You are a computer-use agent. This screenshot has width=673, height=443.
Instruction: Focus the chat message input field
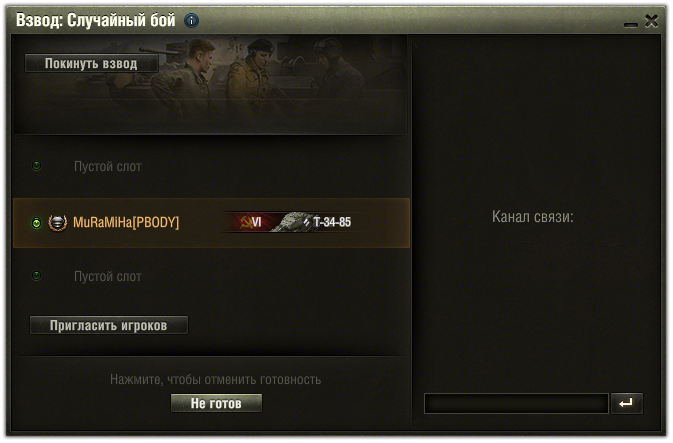coord(516,404)
